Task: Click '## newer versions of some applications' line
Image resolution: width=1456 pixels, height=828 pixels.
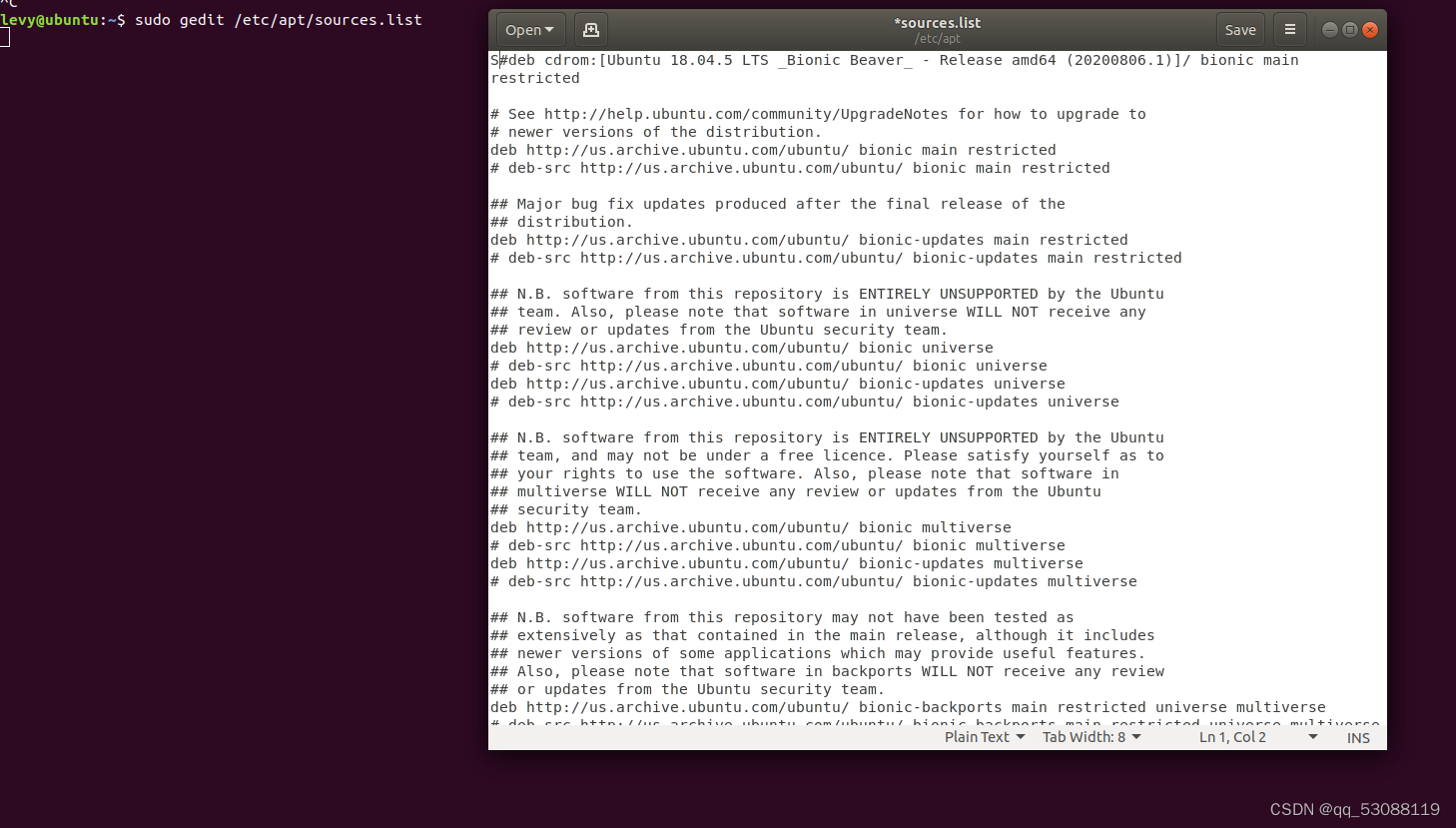Action: pyautogui.click(x=818, y=653)
